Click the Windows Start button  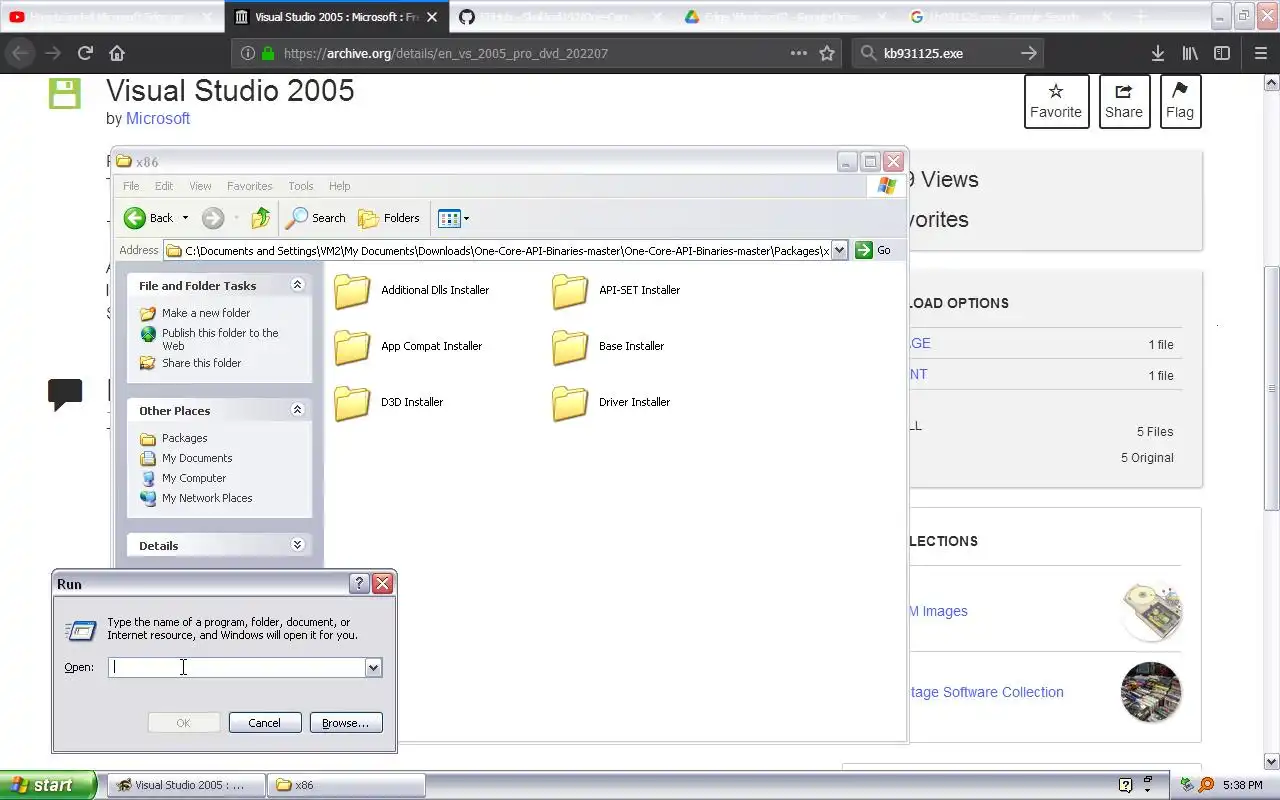(x=48, y=785)
